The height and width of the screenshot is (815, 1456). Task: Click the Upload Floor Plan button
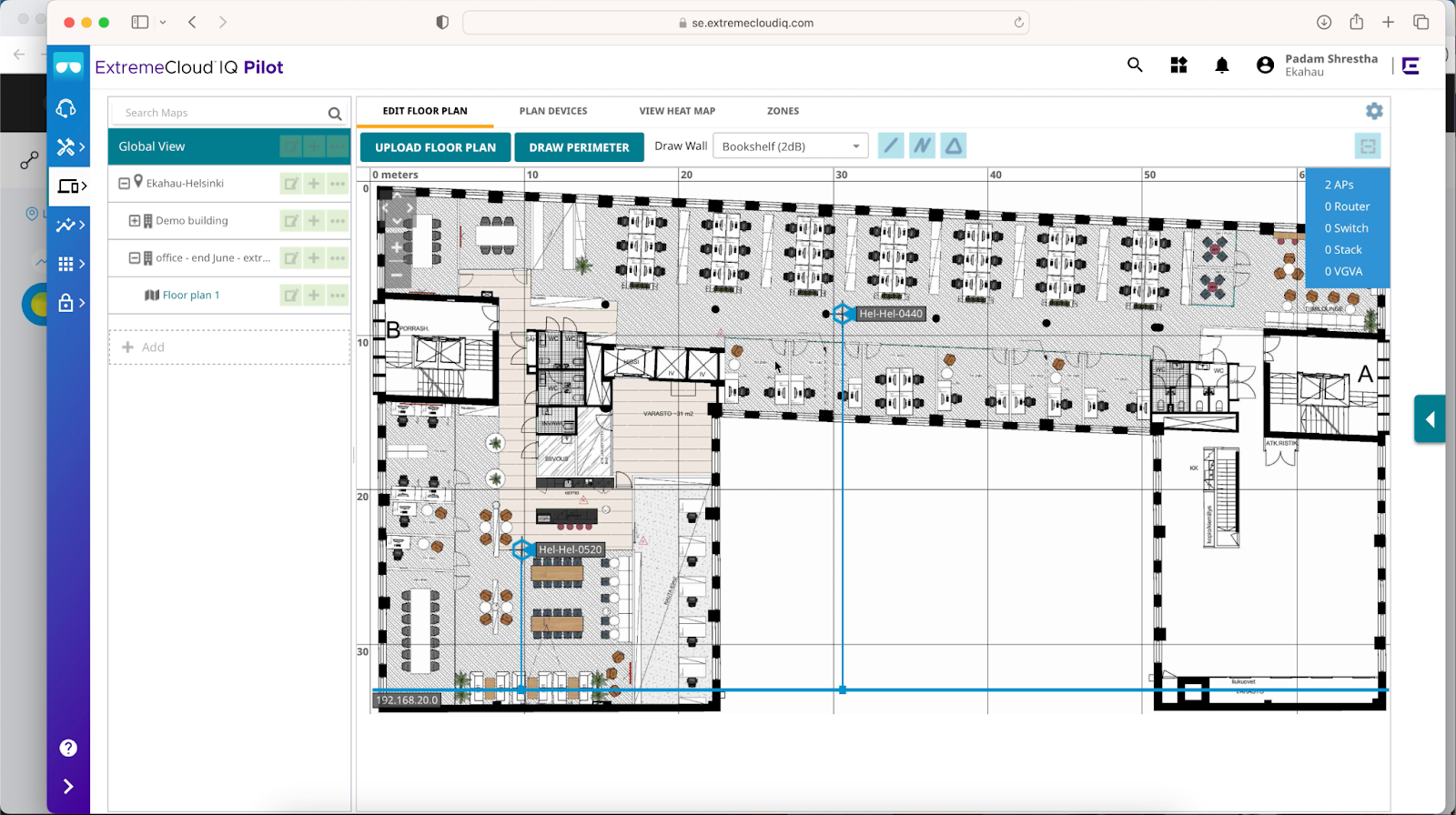[x=435, y=147]
